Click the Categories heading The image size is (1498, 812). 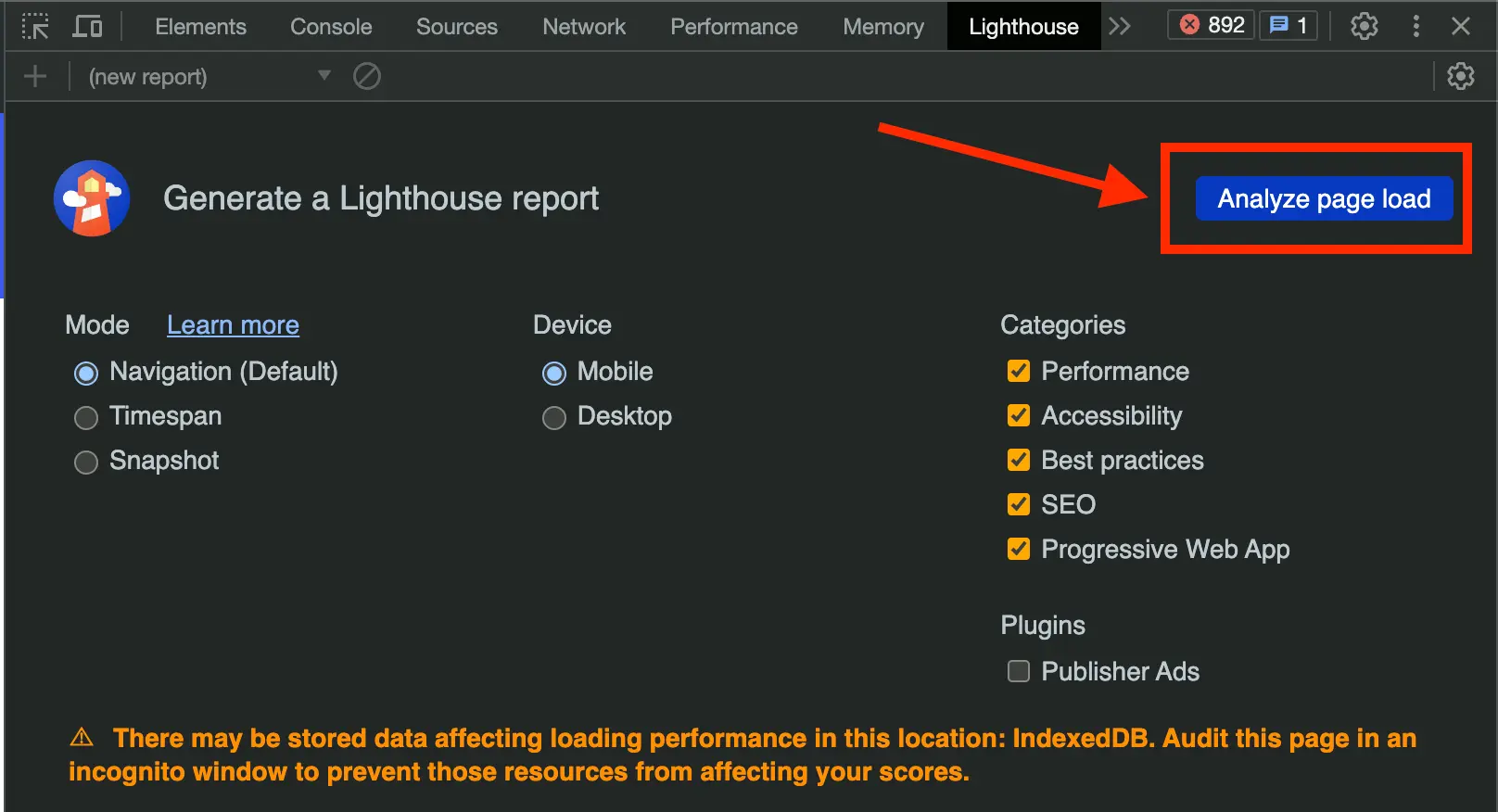pyautogui.click(x=1062, y=325)
